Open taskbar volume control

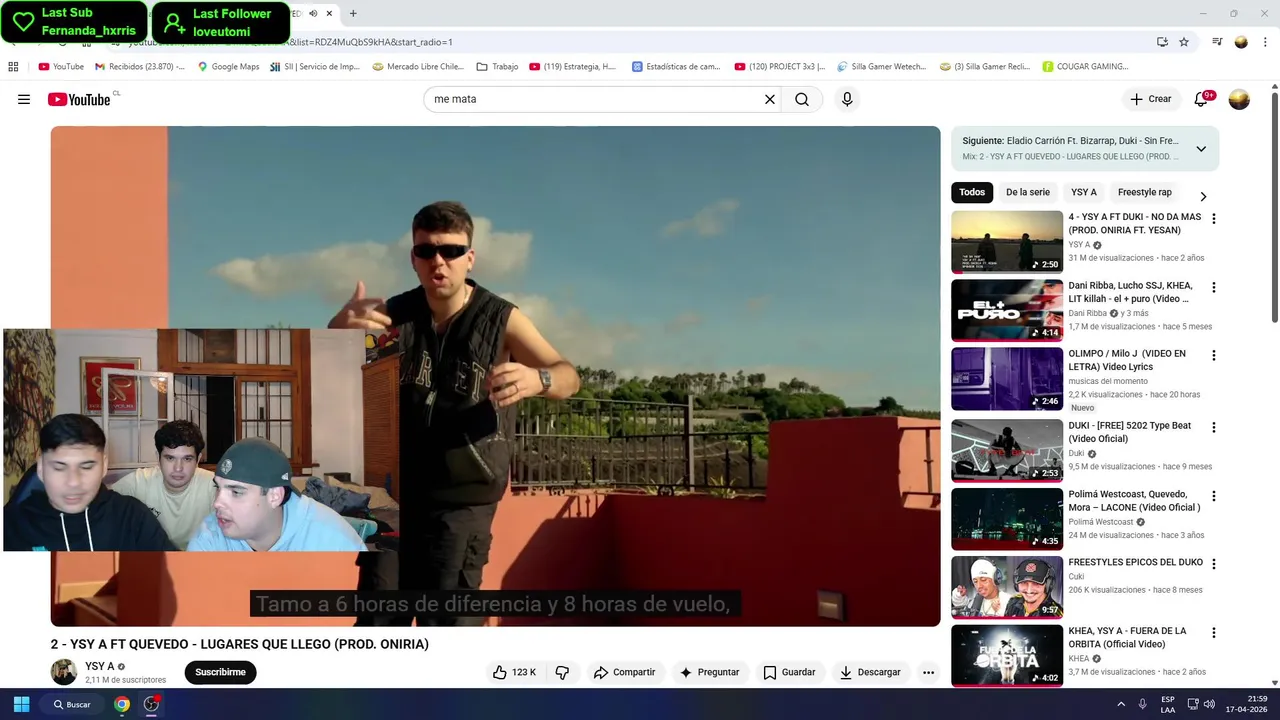click(x=1209, y=704)
